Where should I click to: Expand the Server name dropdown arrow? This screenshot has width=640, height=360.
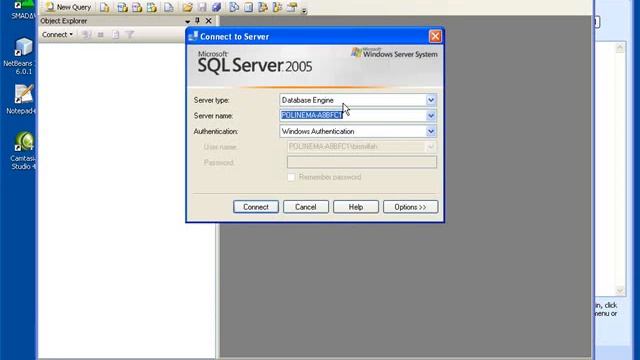click(431, 116)
